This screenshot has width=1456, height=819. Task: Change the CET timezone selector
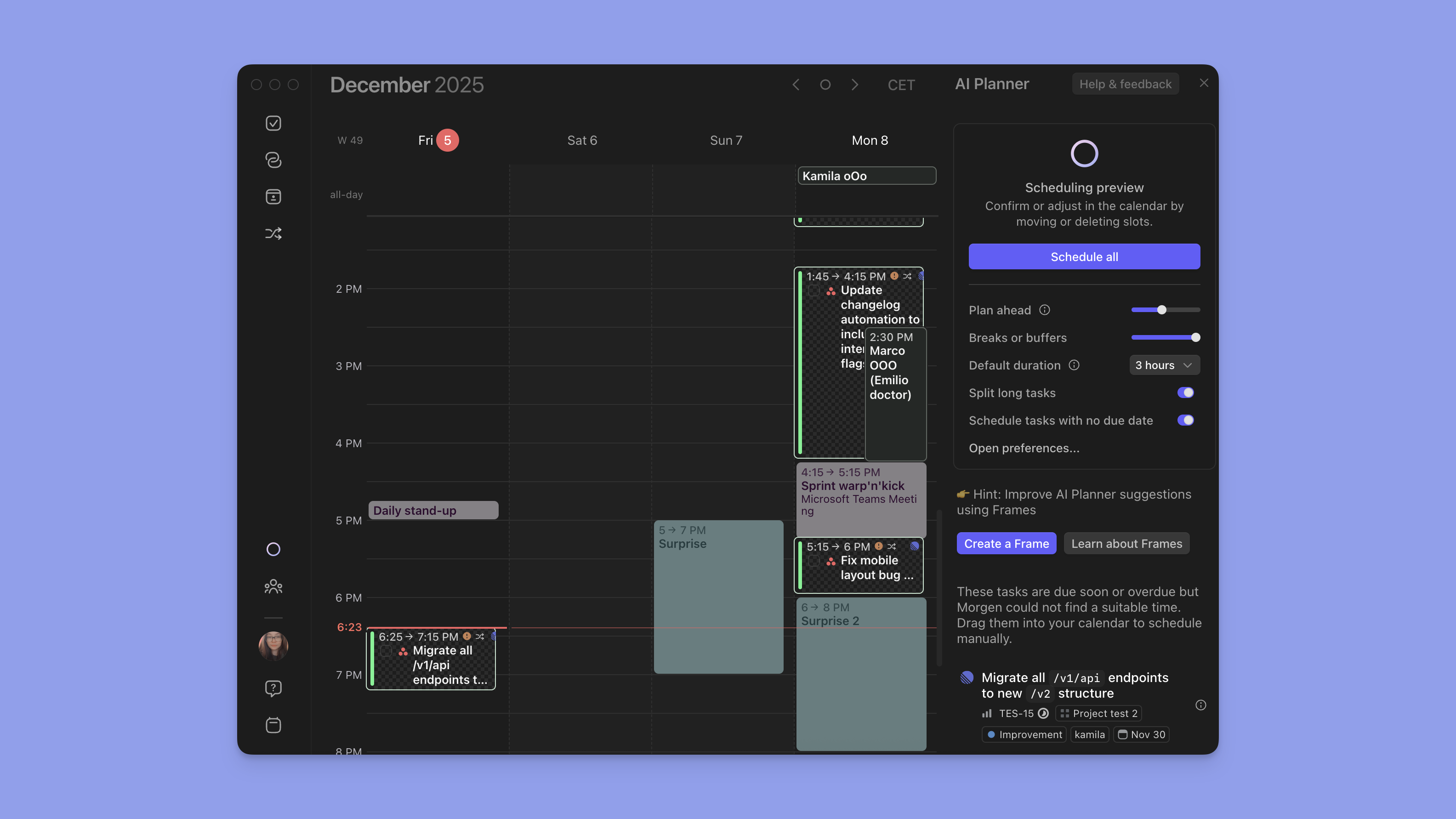tap(901, 85)
